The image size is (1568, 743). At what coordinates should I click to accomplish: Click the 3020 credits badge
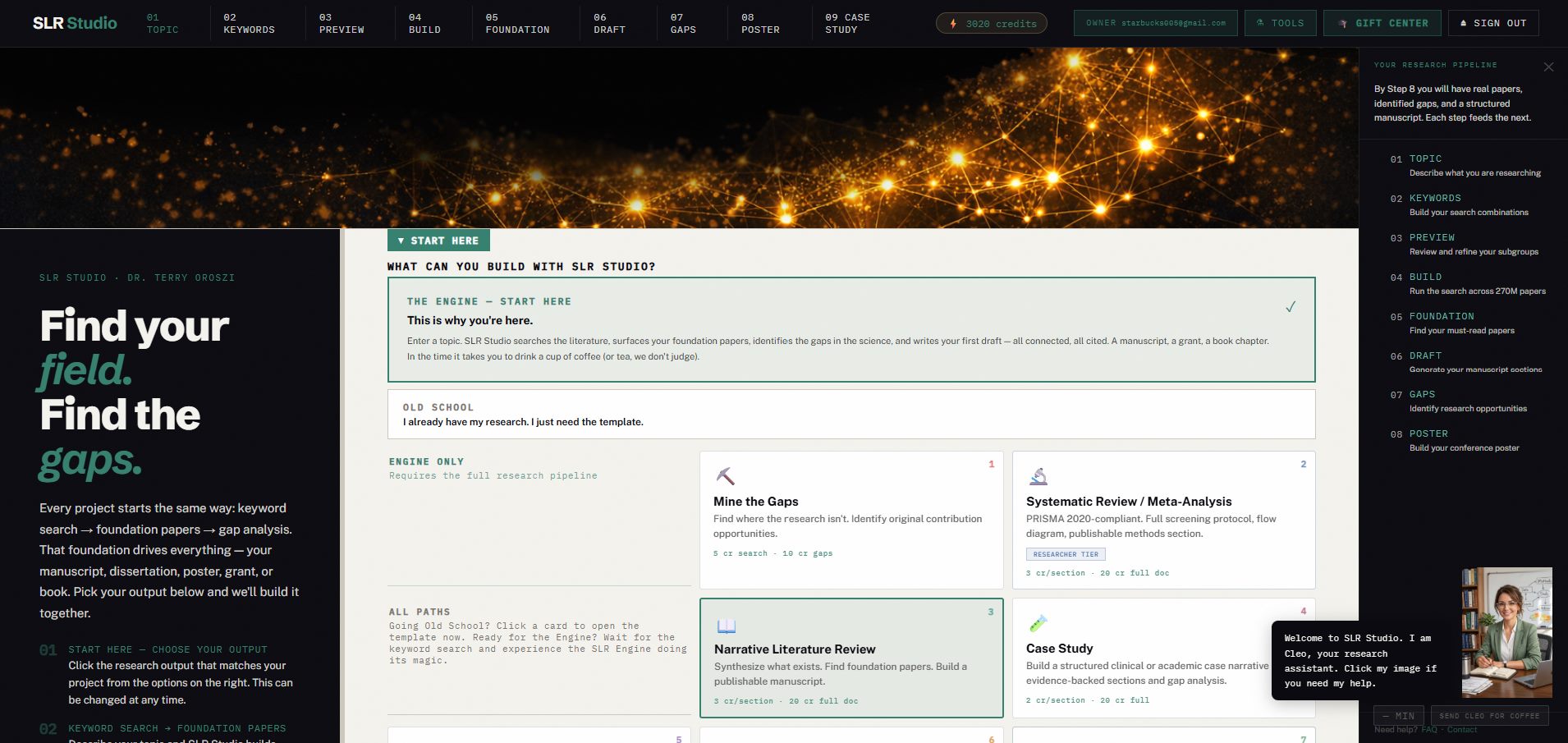[992, 24]
